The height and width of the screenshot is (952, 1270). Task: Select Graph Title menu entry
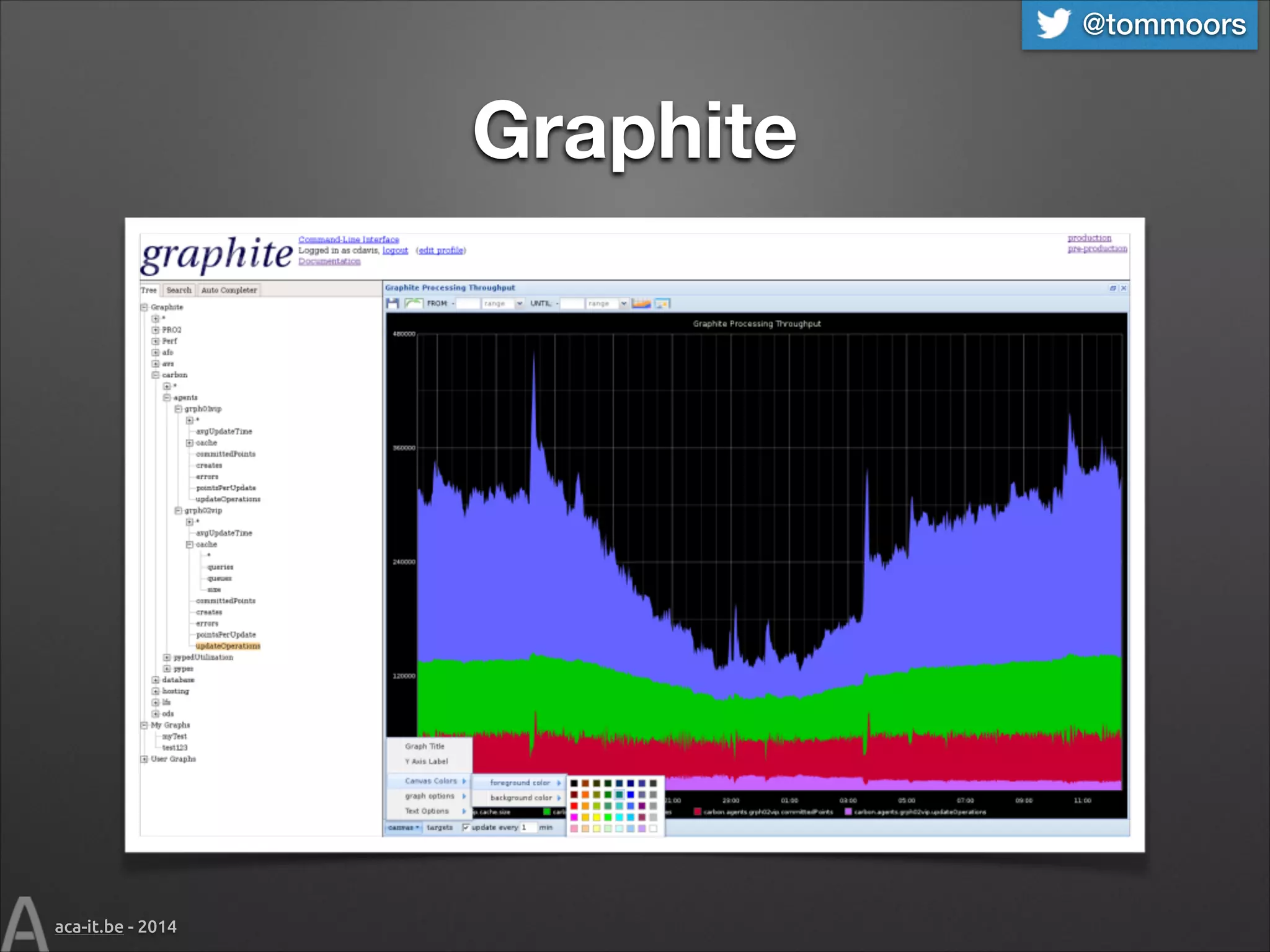(x=425, y=746)
